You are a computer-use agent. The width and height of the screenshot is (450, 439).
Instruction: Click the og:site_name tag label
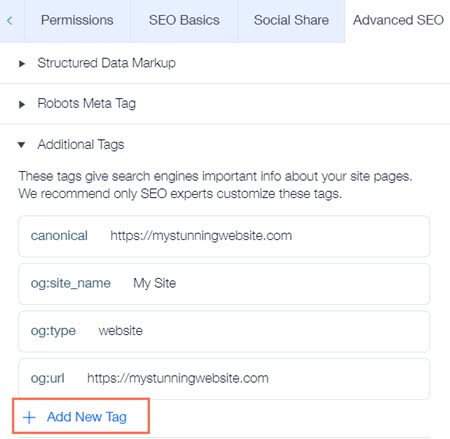click(71, 283)
